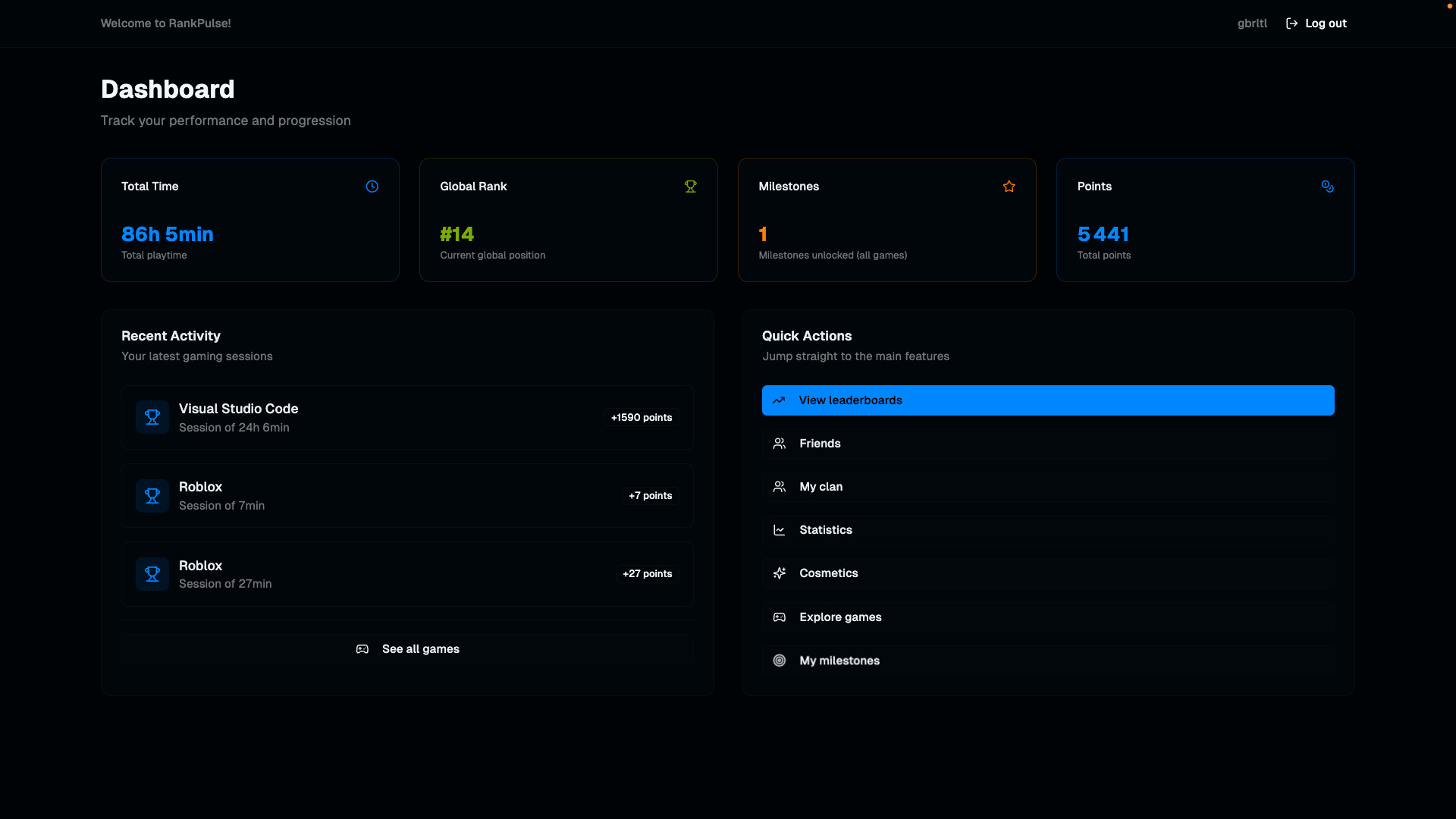The image size is (1456, 819).
Task: Click the gbrltl username
Action: (1251, 23)
